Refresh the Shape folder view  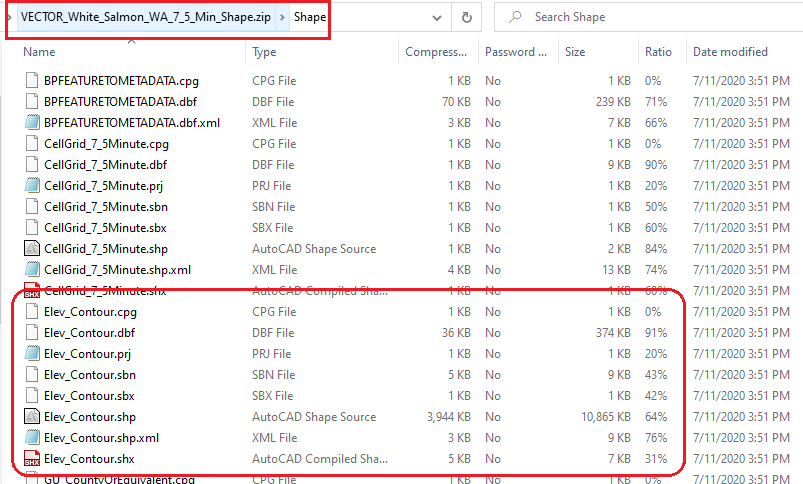[467, 17]
